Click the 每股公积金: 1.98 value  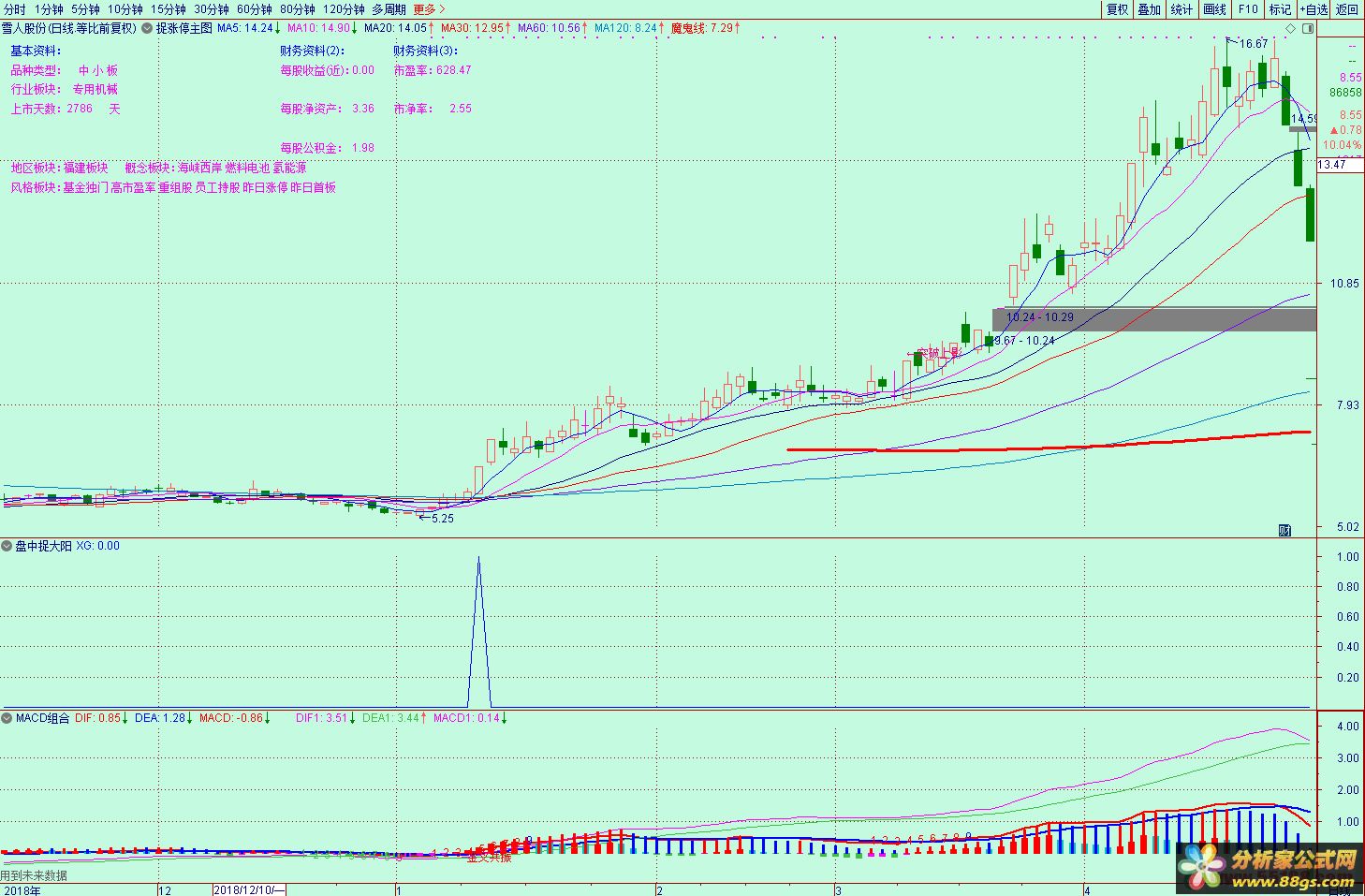[x=327, y=148]
